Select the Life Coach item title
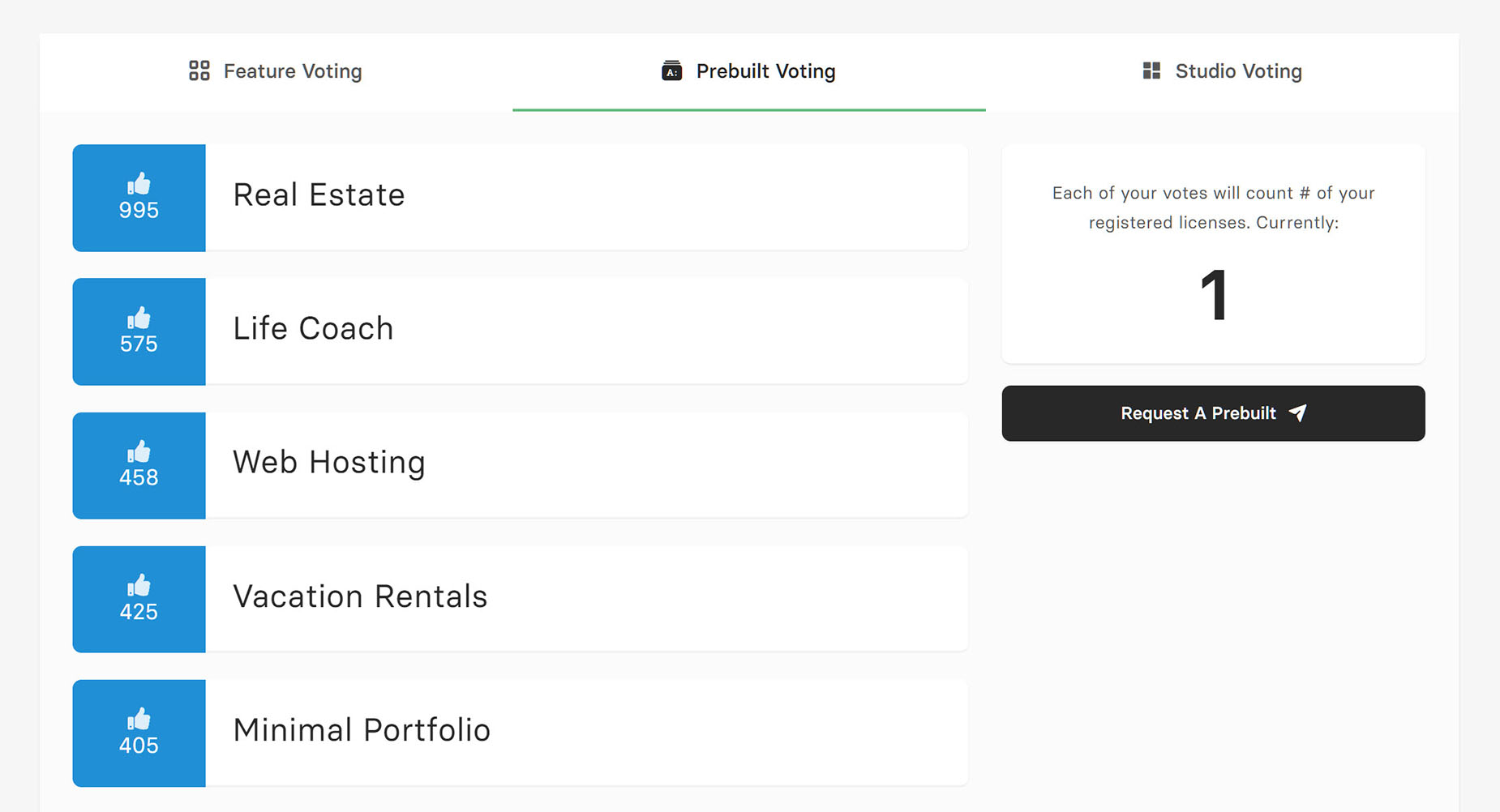 [313, 328]
